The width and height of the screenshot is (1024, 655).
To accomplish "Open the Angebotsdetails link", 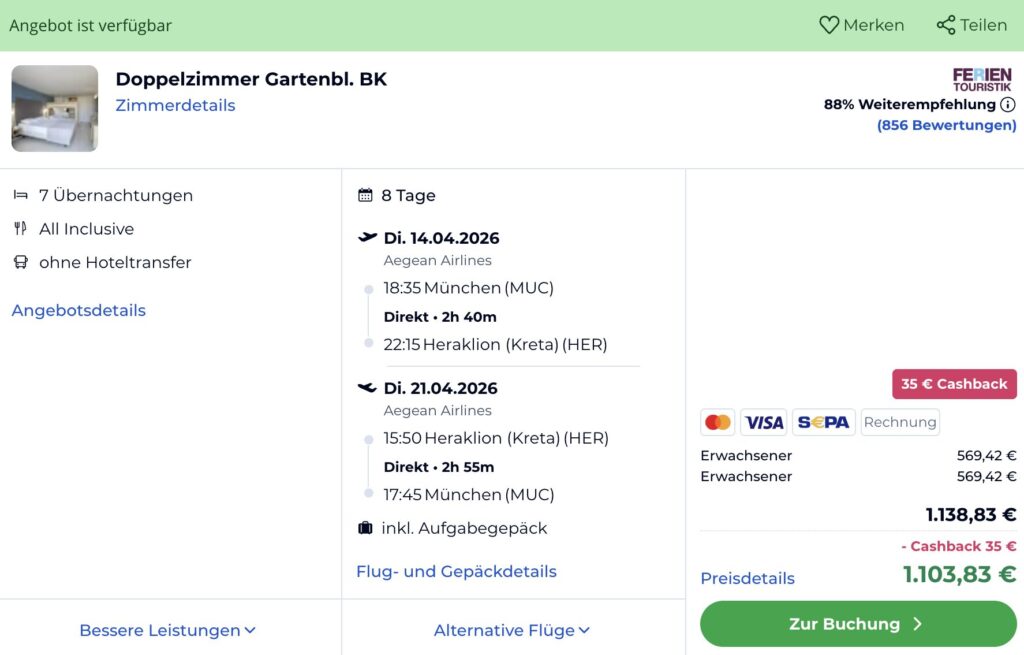I will pos(78,310).
